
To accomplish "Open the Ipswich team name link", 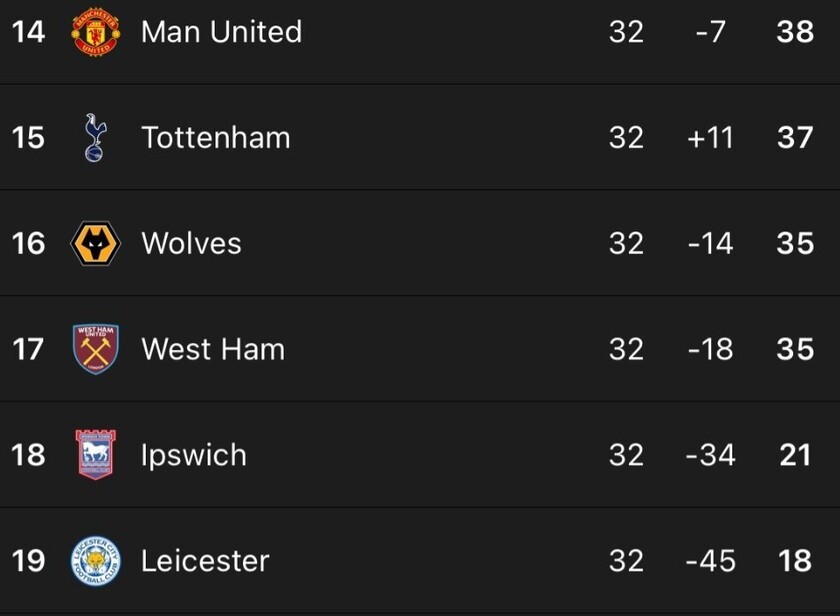I will point(194,455).
